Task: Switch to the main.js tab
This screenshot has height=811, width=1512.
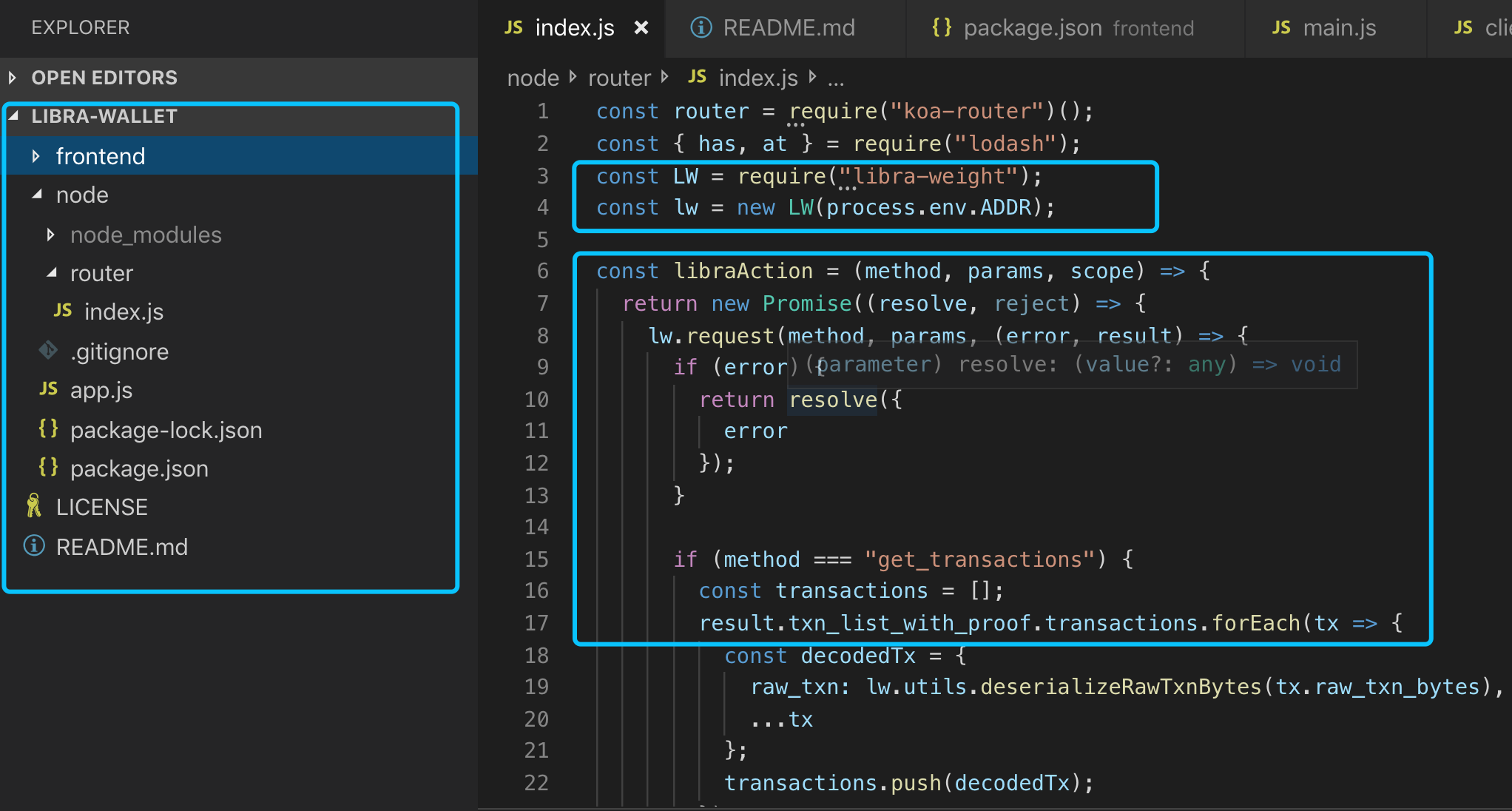Action: (x=1338, y=28)
